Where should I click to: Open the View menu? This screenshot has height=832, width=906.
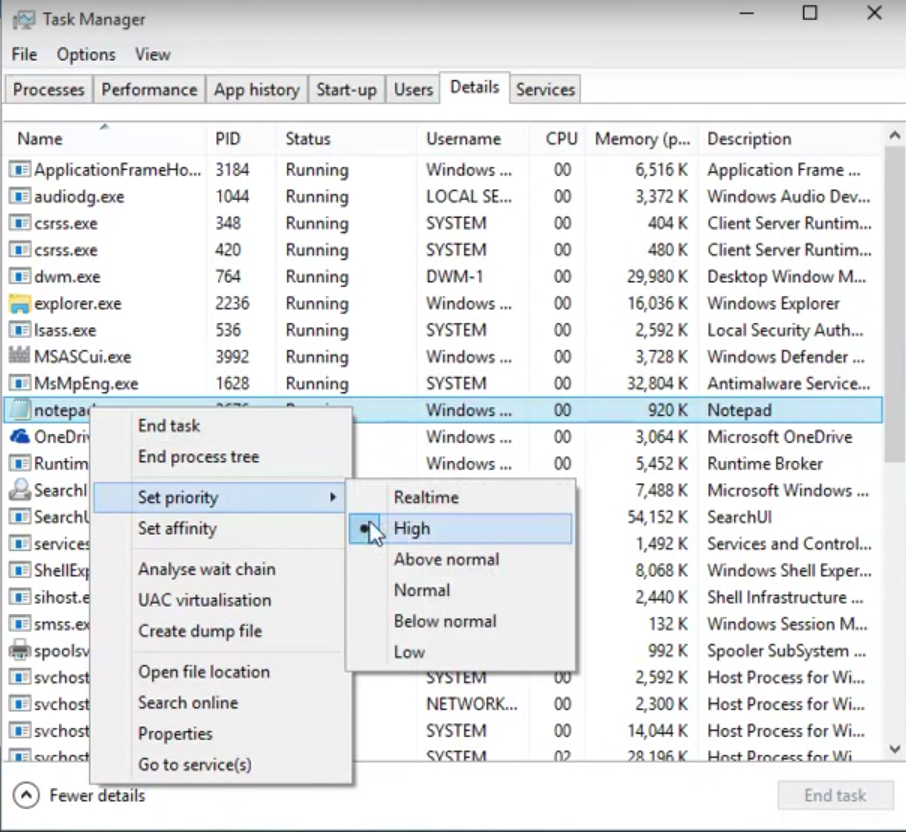(153, 54)
